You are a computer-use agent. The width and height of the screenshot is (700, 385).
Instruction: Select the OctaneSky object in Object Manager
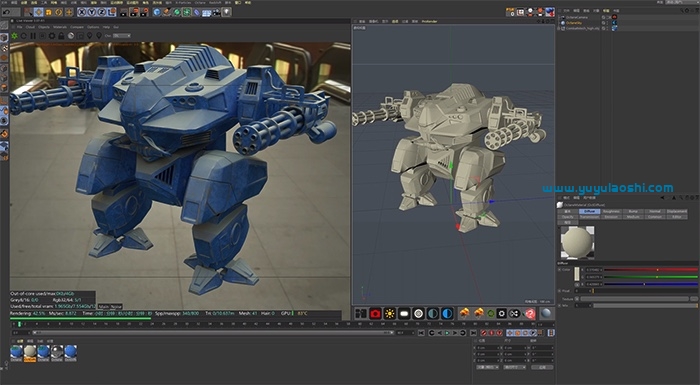point(574,23)
